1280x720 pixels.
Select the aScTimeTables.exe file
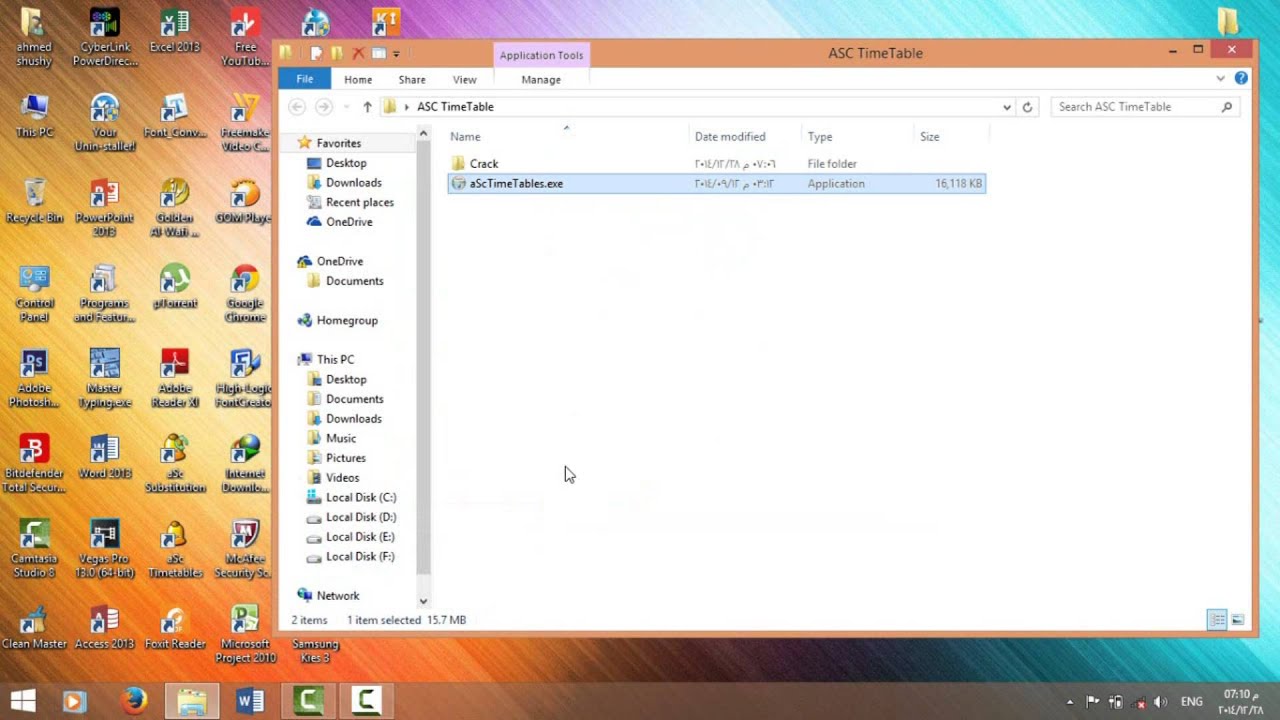point(716,183)
